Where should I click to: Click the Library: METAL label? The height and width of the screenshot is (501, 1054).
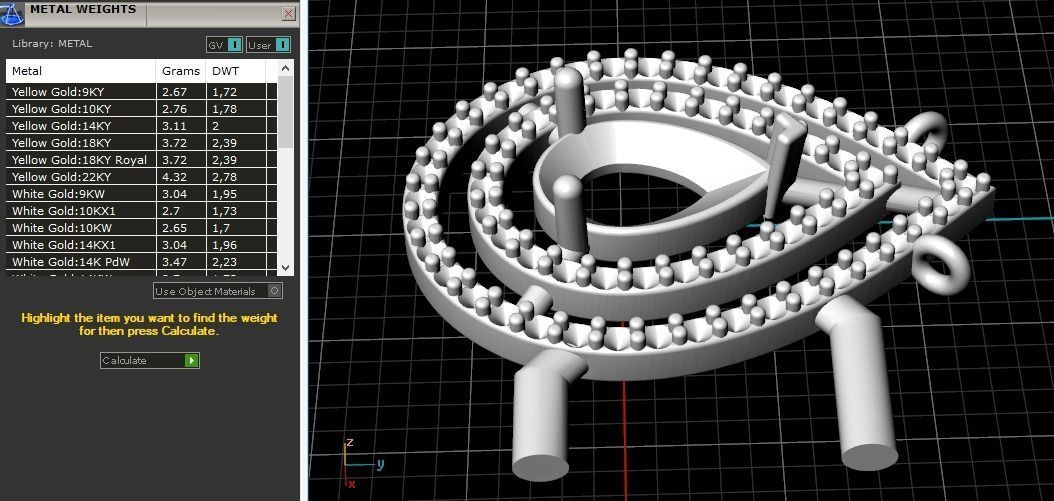52,44
